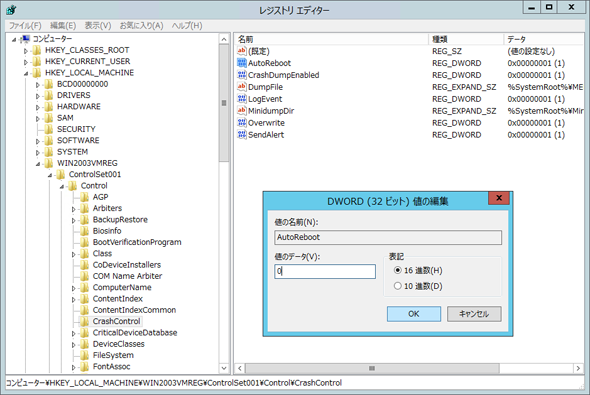Click the 値のデータ(V) input field
Screen dimensions: 590x395
tap(325, 271)
